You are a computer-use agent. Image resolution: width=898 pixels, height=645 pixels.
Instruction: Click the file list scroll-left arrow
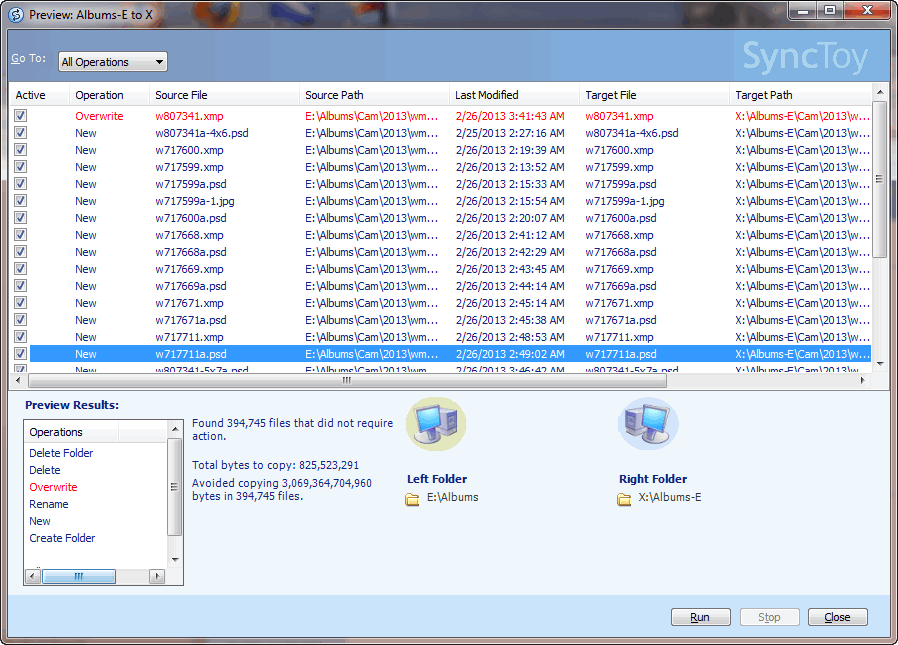pyautogui.click(x=18, y=380)
